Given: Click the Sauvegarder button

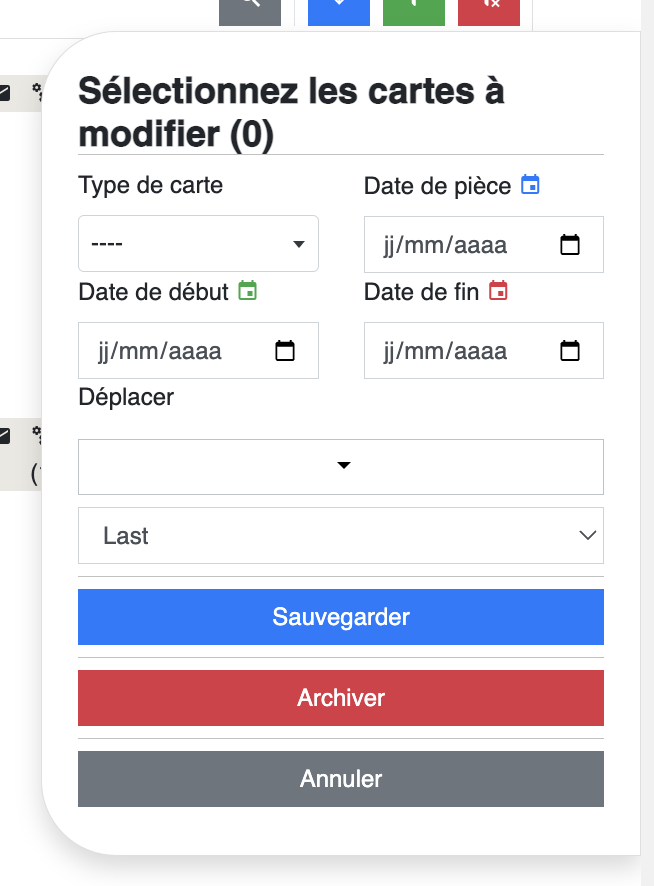Looking at the screenshot, I should pyautogui.click(x=341, y=617).
